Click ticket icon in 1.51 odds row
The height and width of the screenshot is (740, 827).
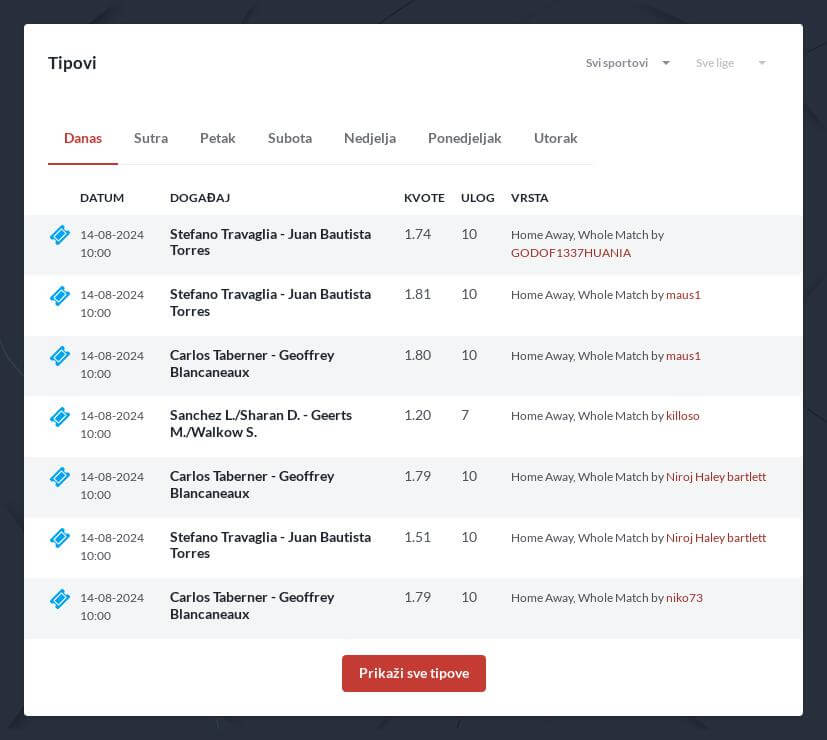tap(60, 538)
